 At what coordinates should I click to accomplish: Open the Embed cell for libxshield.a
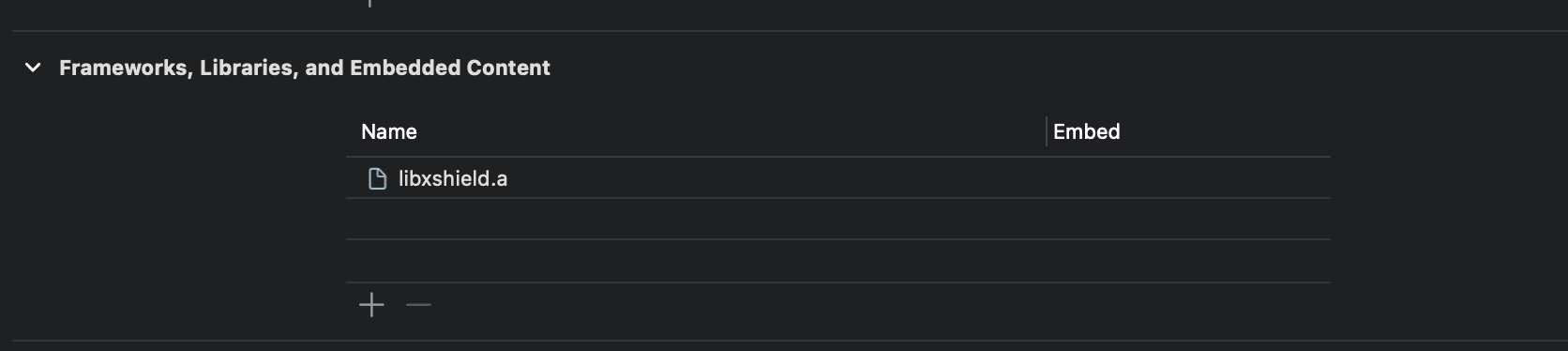coord(1189,178)
